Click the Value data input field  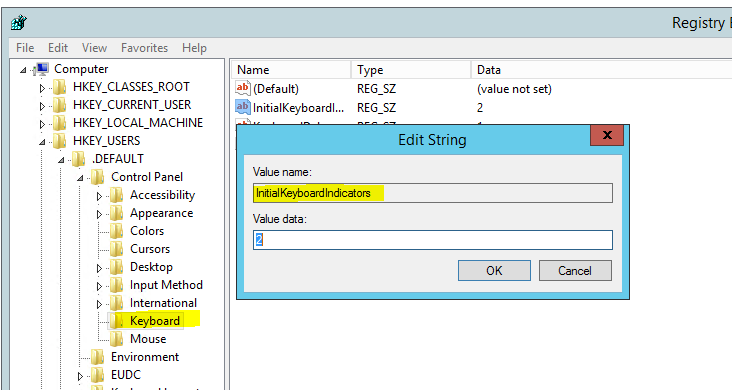[x=433, y=240]
